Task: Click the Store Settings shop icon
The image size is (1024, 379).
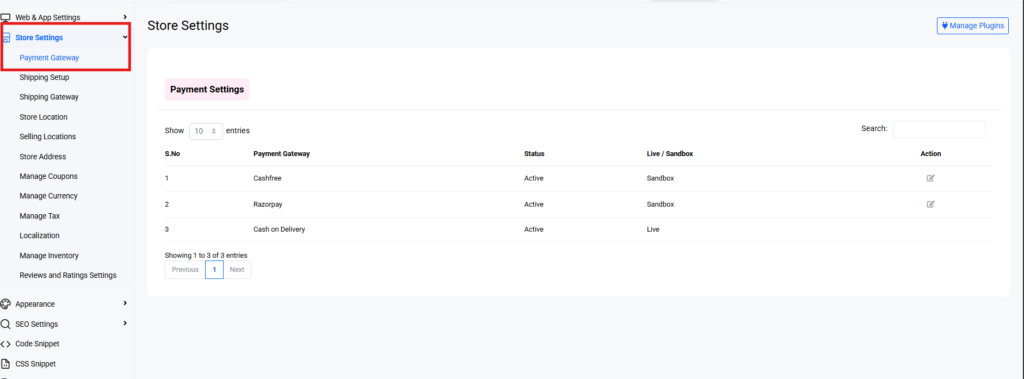Action: coord(5,37)
